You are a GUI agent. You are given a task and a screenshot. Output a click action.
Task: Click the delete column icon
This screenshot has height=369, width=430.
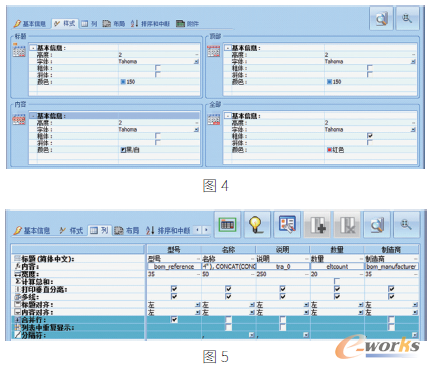click(347, 225)
